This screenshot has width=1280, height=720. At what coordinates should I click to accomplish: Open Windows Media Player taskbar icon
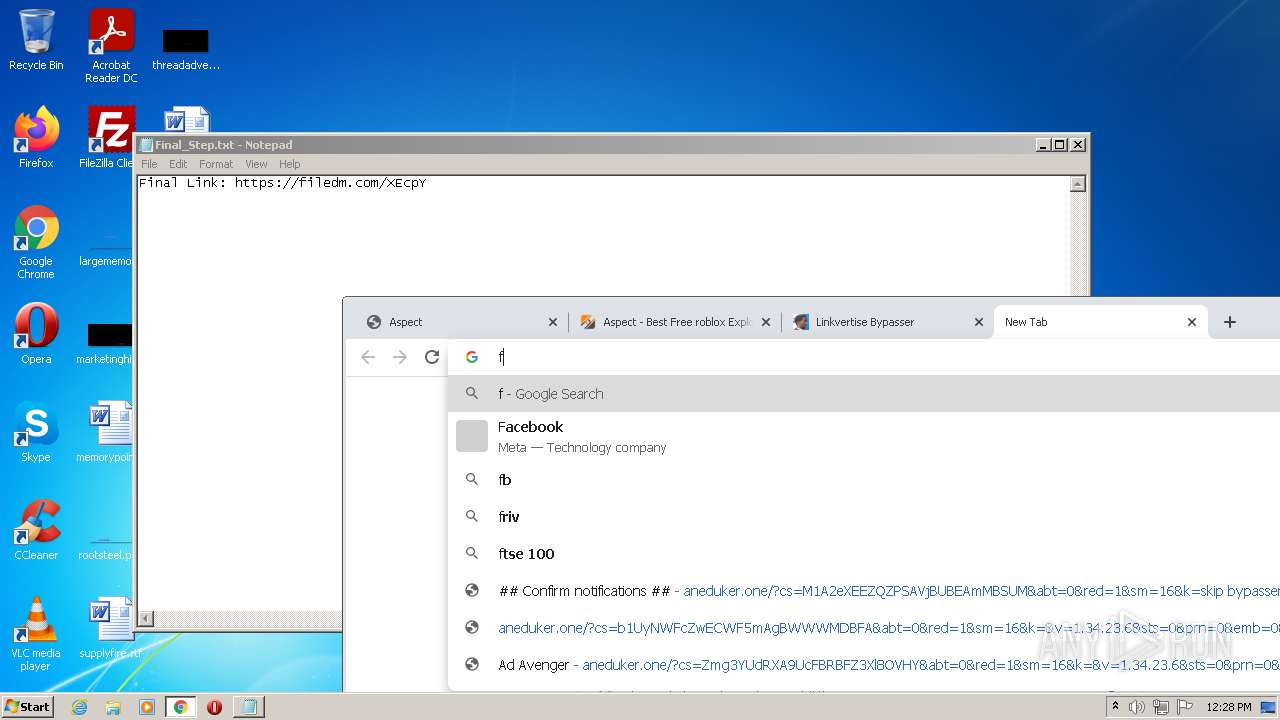147,707
